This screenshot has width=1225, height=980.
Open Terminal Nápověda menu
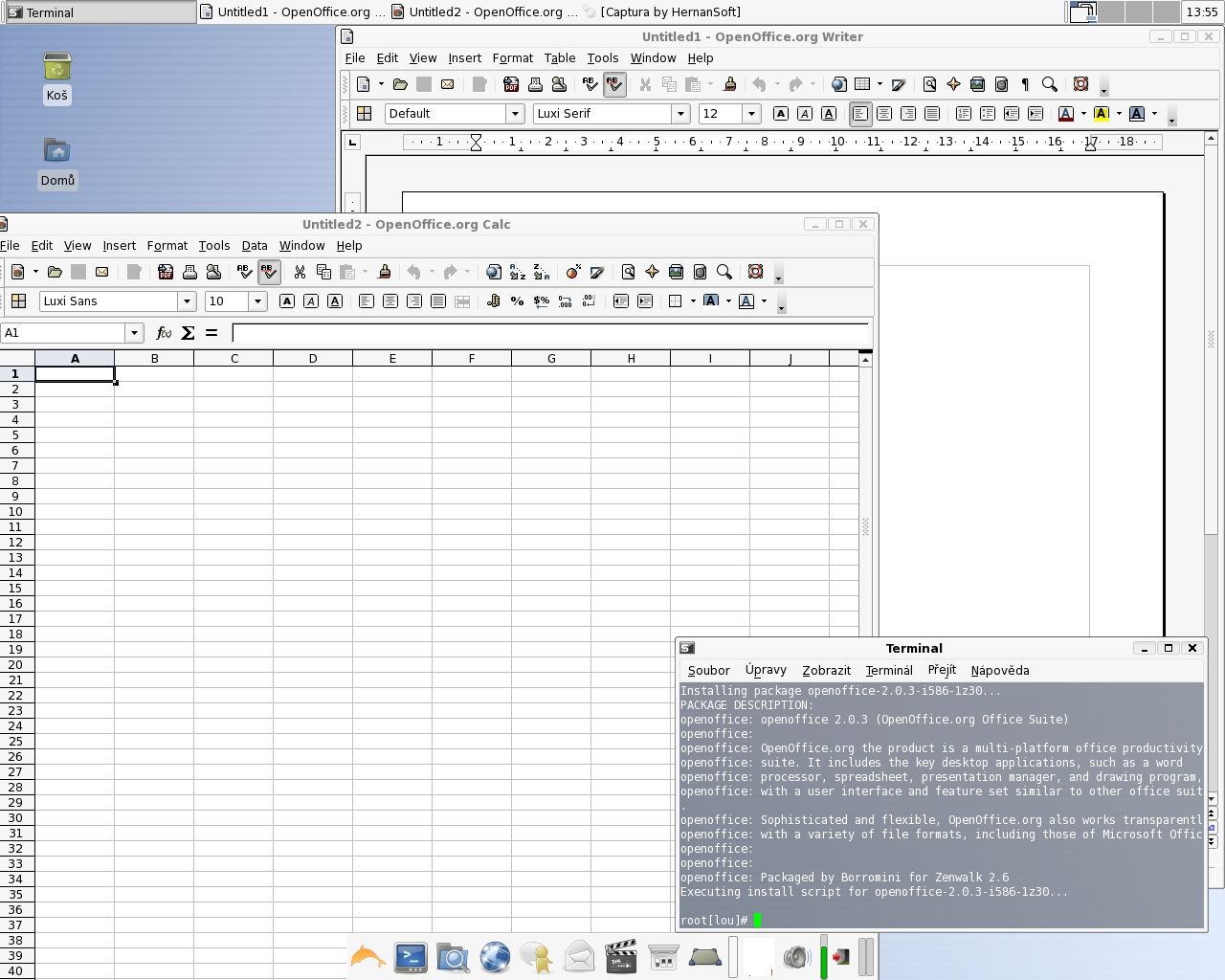(x=1000, y=670)
